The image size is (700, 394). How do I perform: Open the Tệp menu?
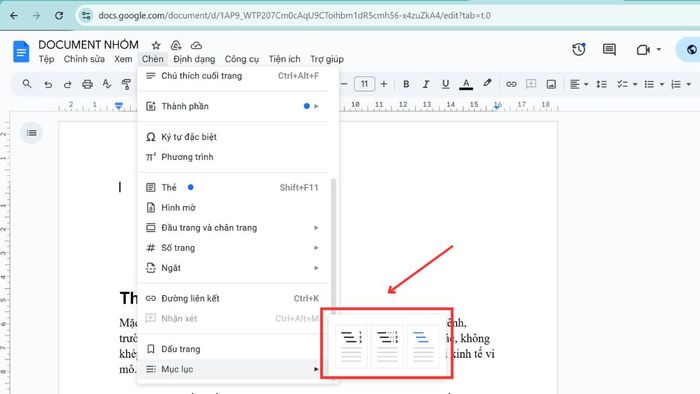coord(46,59)
